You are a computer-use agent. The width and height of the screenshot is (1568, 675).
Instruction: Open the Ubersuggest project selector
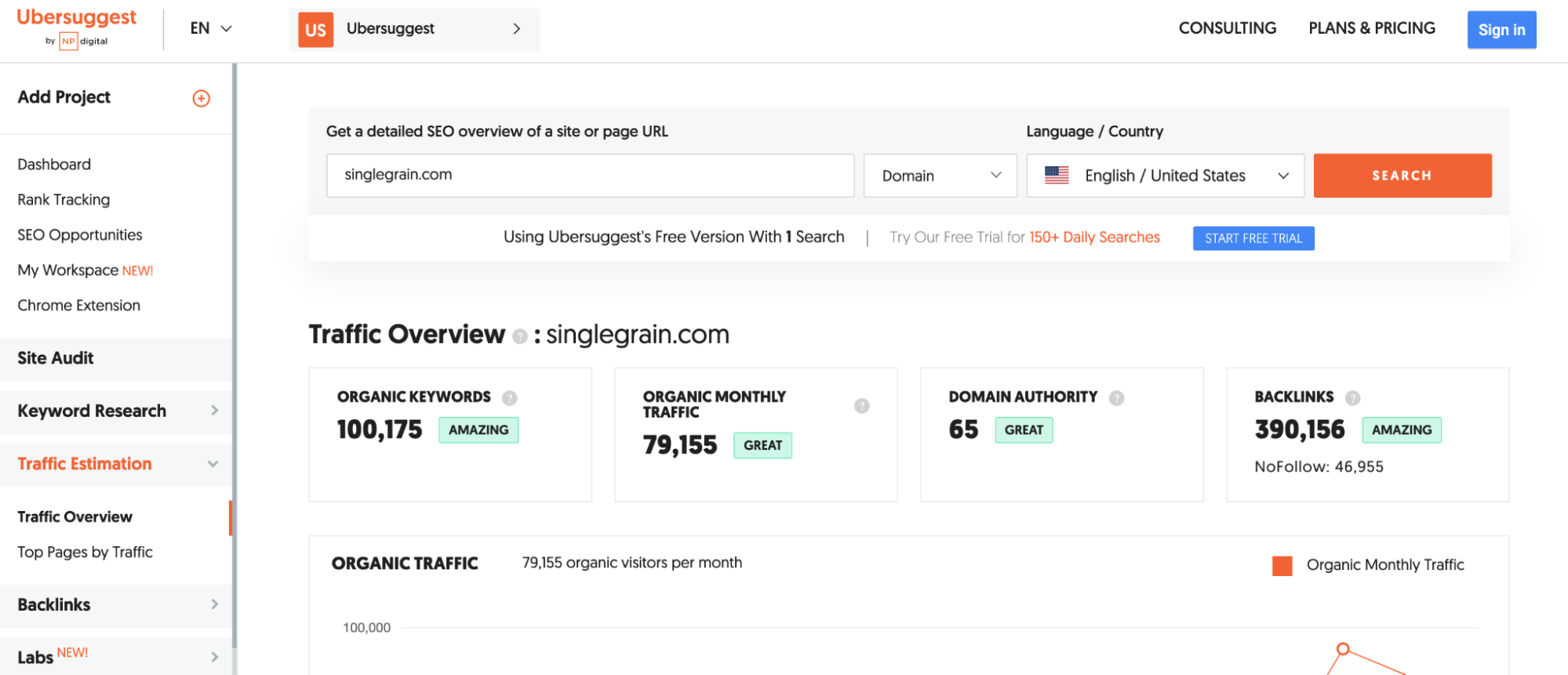point(415,30)
